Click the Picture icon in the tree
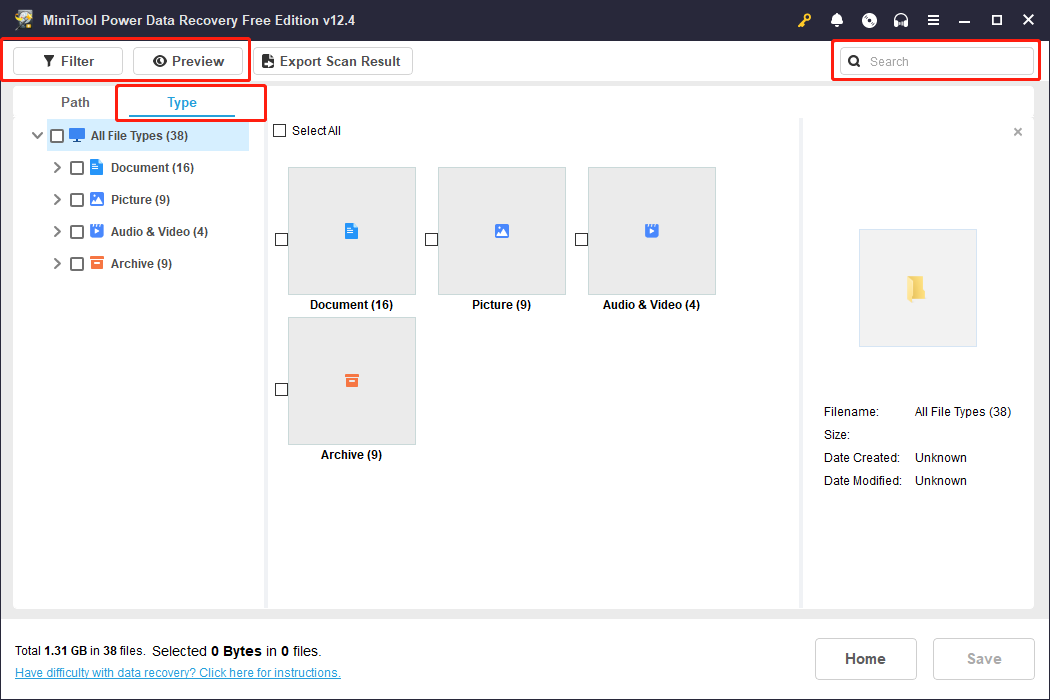Viewport: 1050px width, 700px height. [96, 199]
